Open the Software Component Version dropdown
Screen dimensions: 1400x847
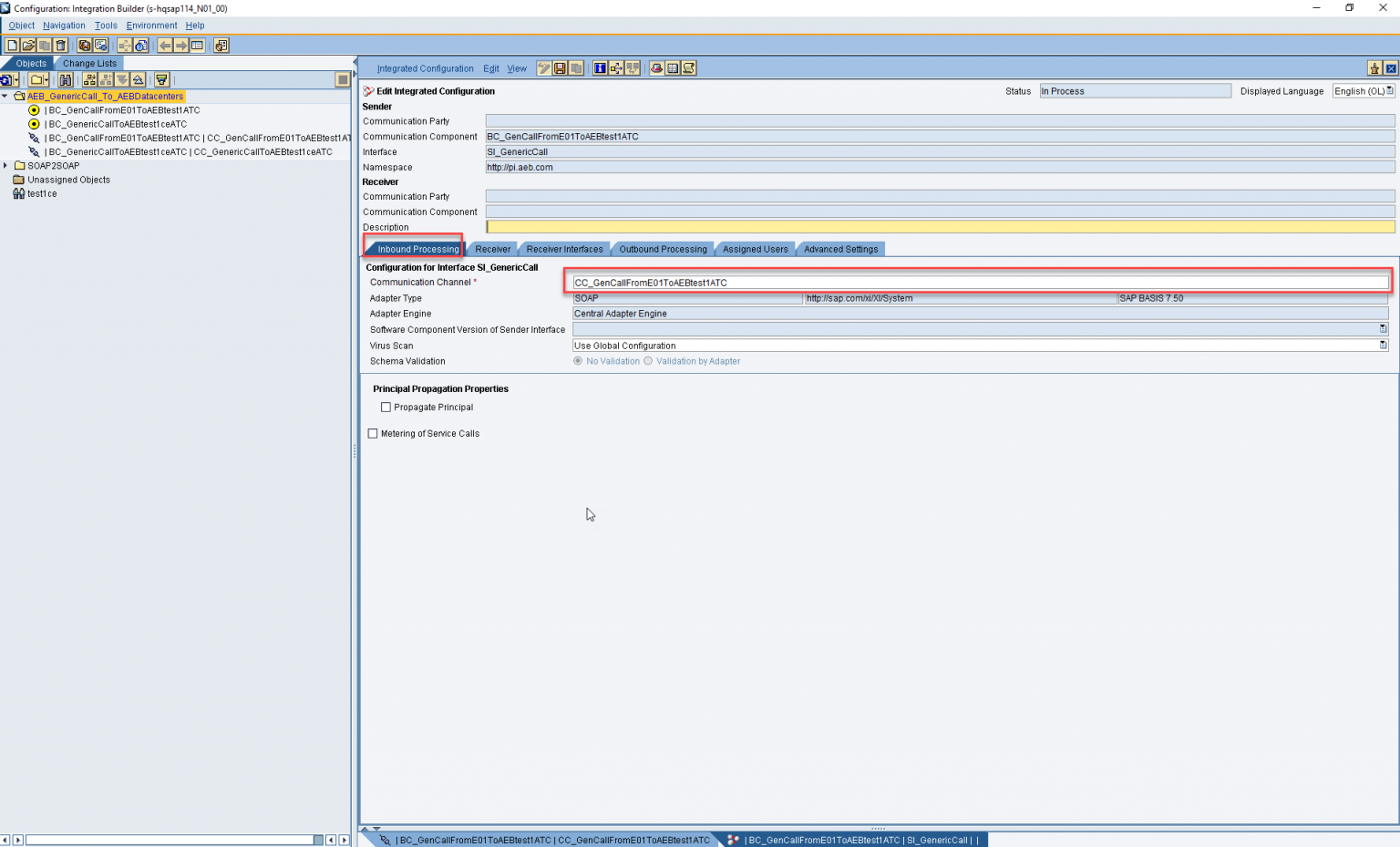coord(1384,329)
